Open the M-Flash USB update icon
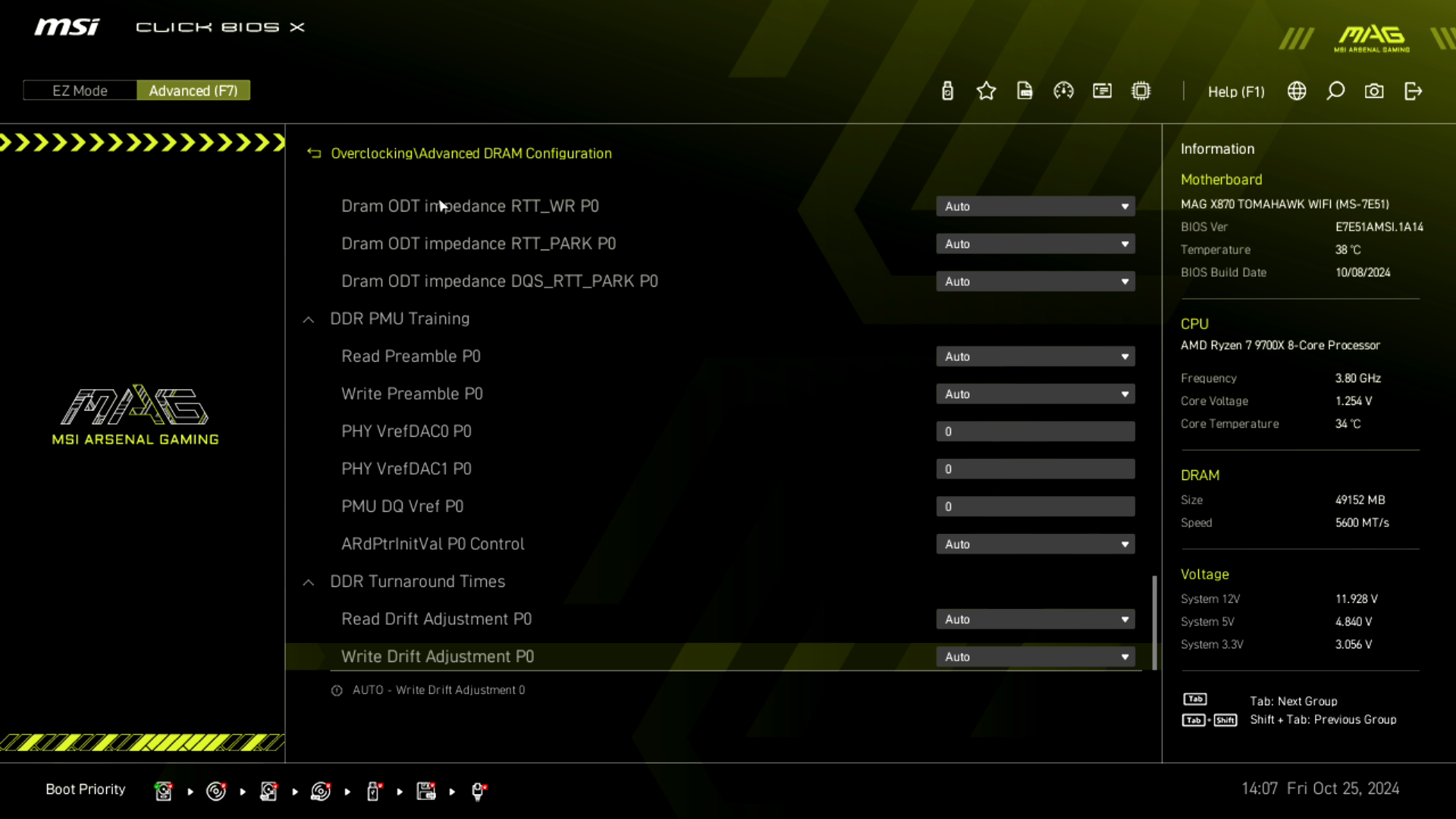The height and width of the screenshot is (819, 1456). click(x=947, y=91)
